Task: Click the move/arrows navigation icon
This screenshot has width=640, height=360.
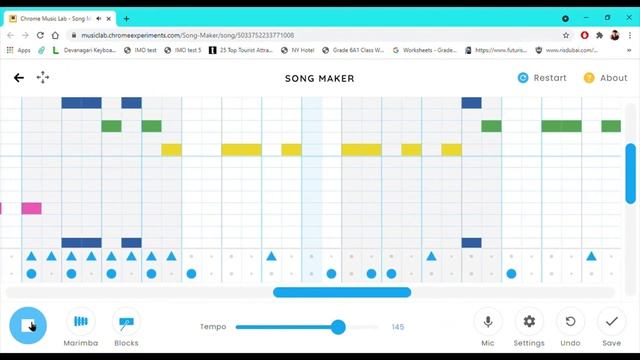Action: tap(43, 77)
